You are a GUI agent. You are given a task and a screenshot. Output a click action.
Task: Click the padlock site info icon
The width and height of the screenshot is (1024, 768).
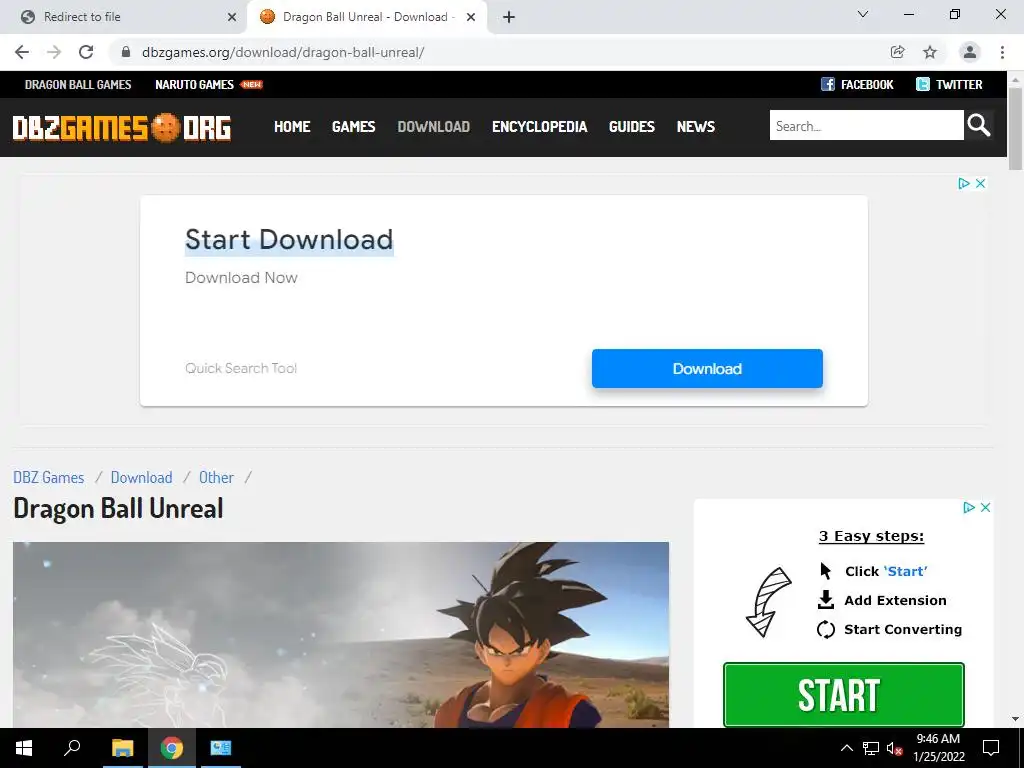tap(126, 52)
